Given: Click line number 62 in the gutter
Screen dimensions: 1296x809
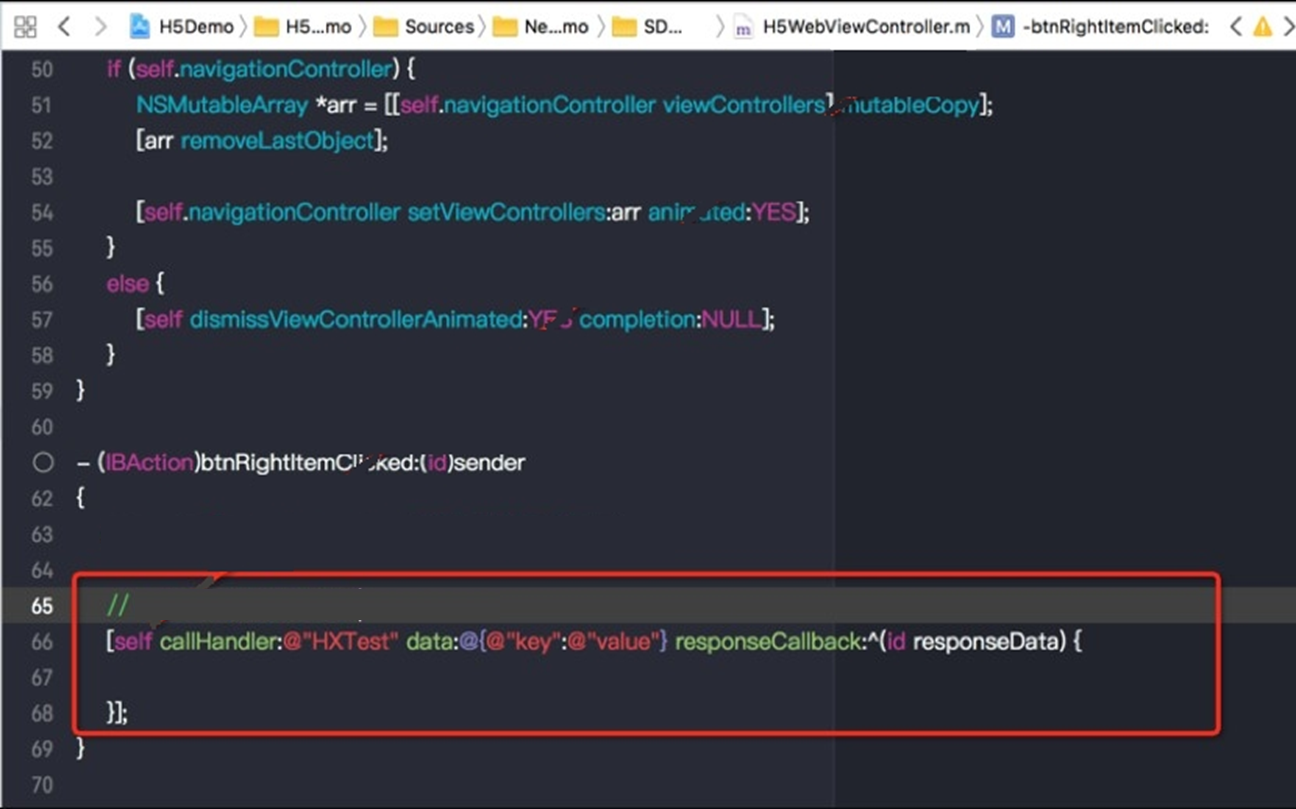Looking at the screenshot, I should 41,498.
